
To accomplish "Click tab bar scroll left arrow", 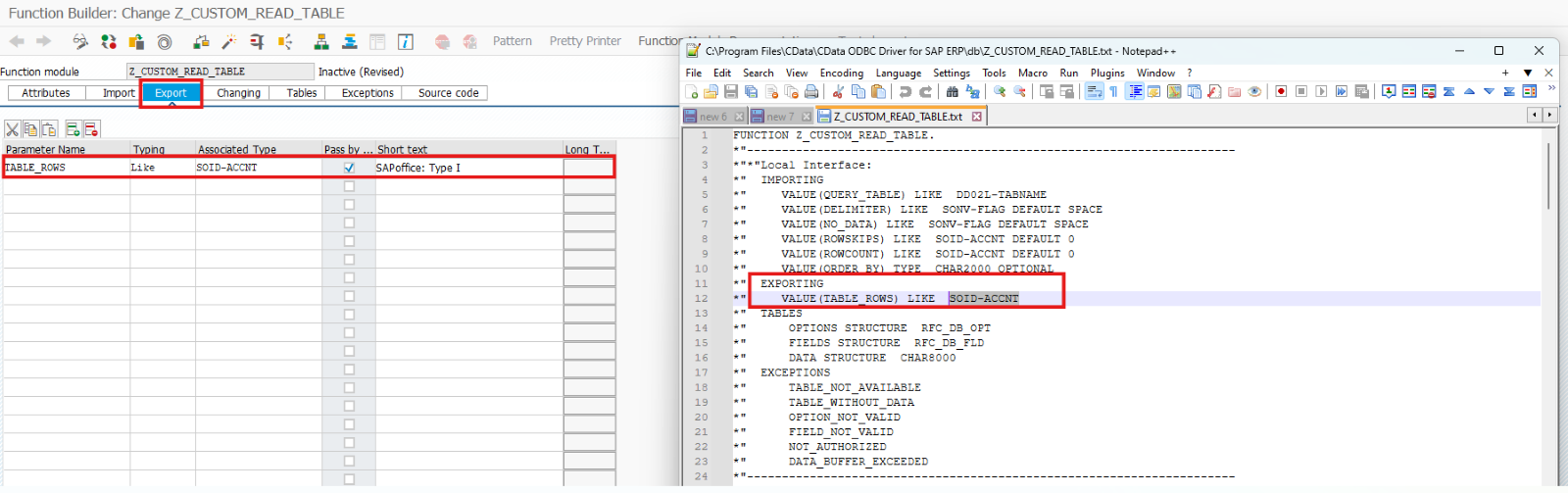I will [1535, 116].
